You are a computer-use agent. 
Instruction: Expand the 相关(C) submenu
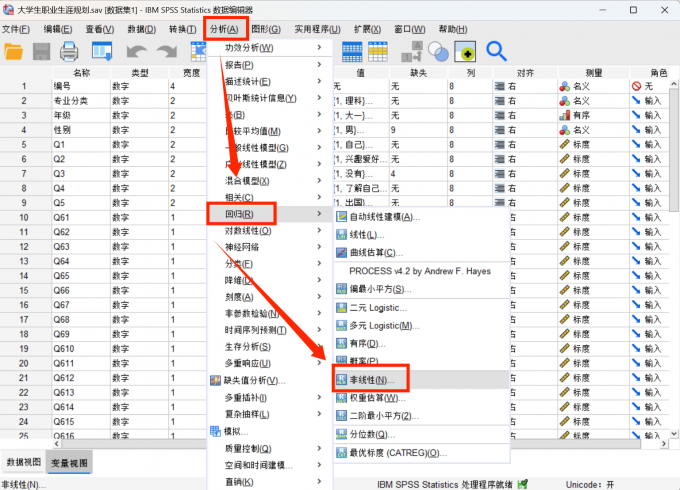(319, 197)
